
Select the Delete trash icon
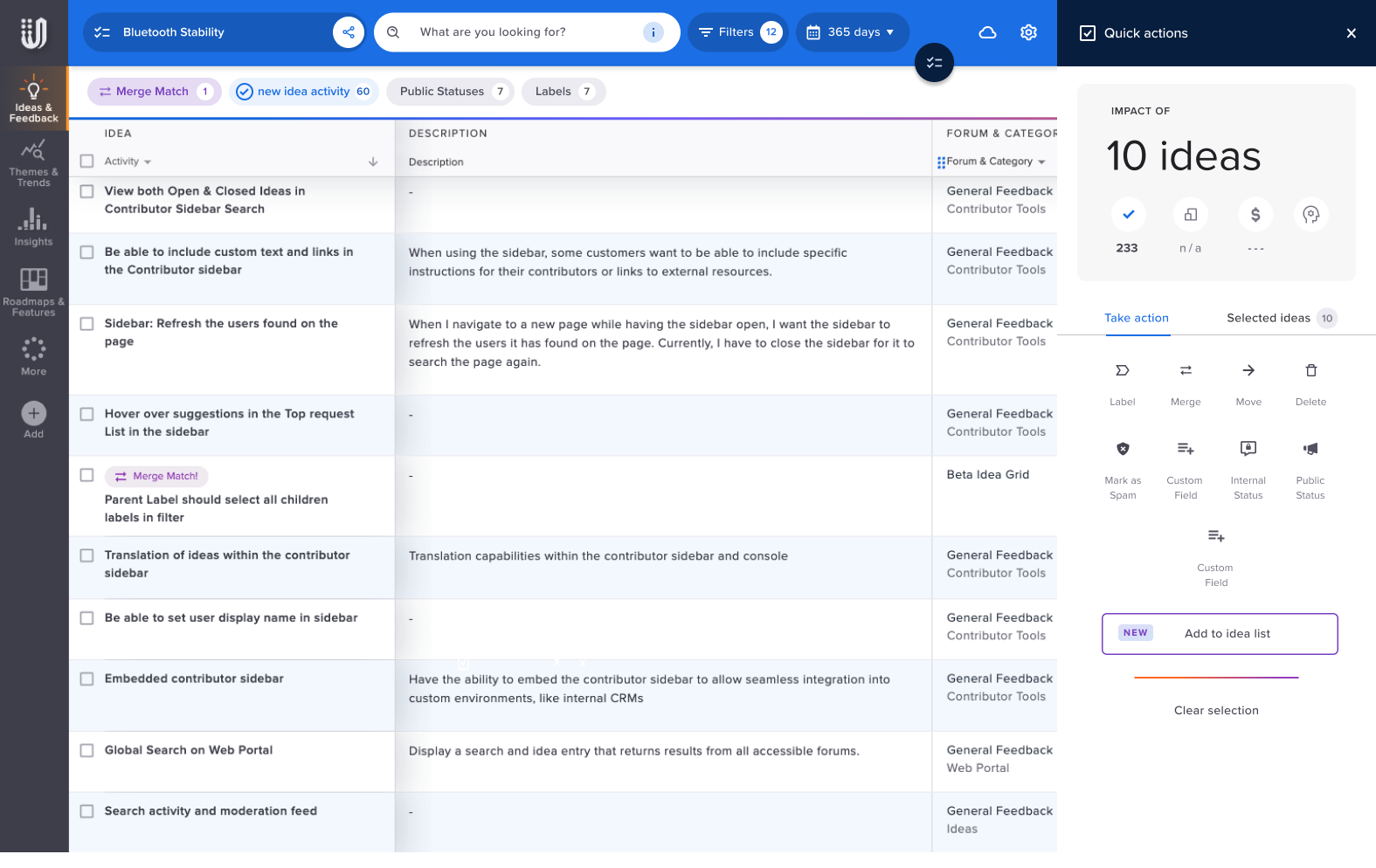click(x=1310, y=371)
